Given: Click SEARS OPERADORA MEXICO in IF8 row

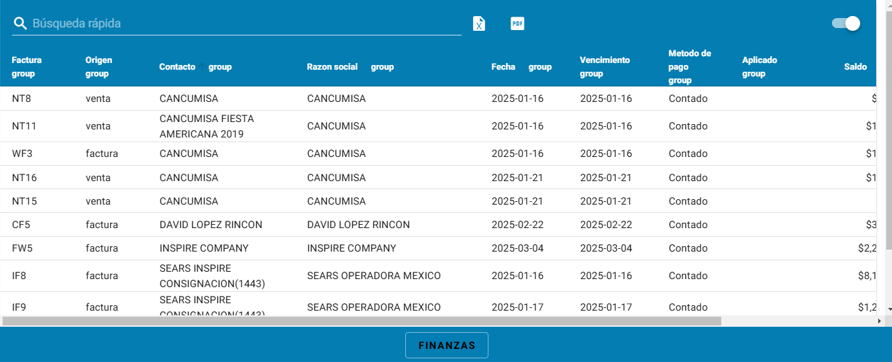Looking at the screenshot, I should 374,275.
